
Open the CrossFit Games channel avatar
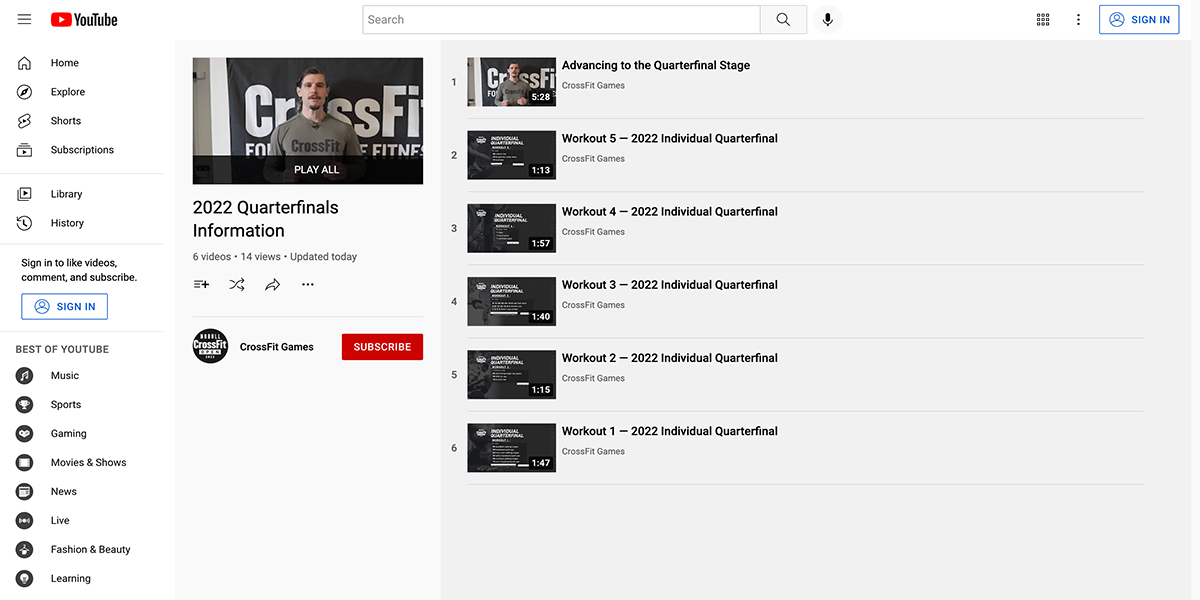coord(210,346)
